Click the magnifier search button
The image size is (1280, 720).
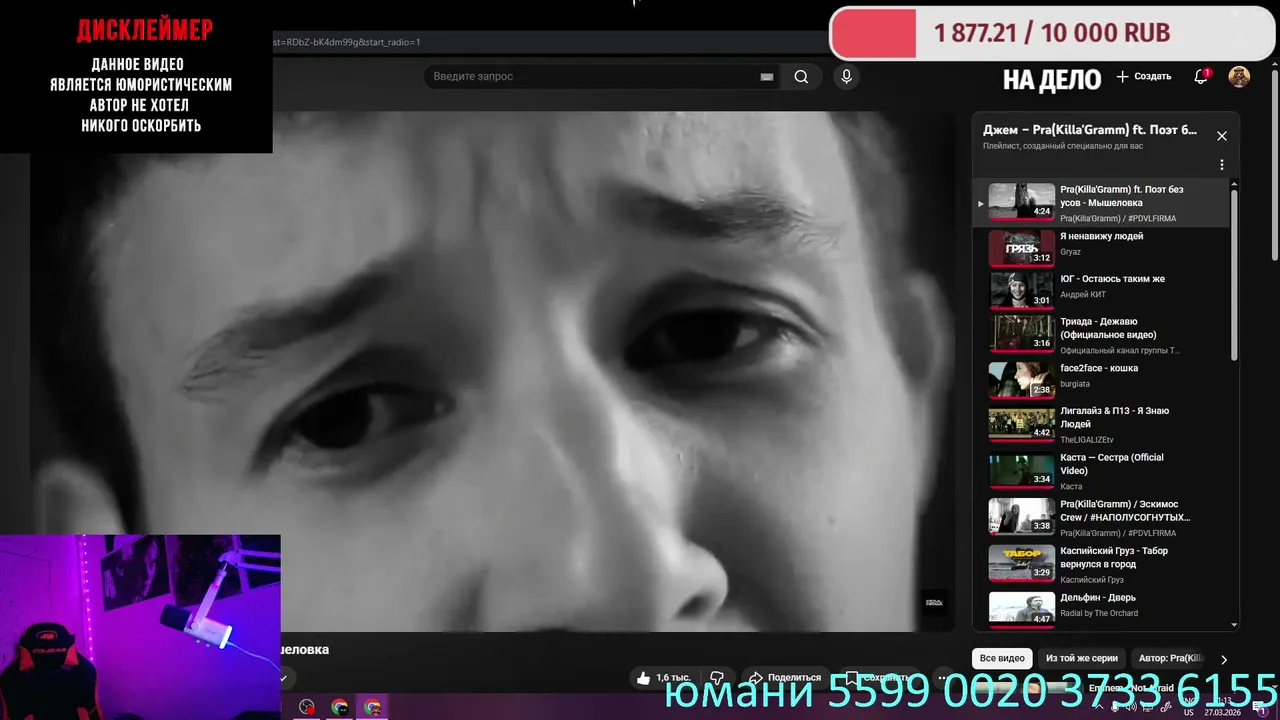tap(801, 77)
